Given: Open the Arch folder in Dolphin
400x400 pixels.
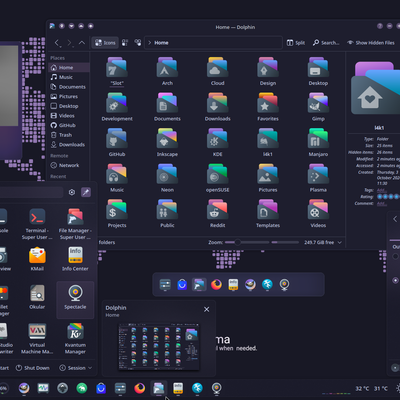Looking at the screenshot, I should [167, 71].
